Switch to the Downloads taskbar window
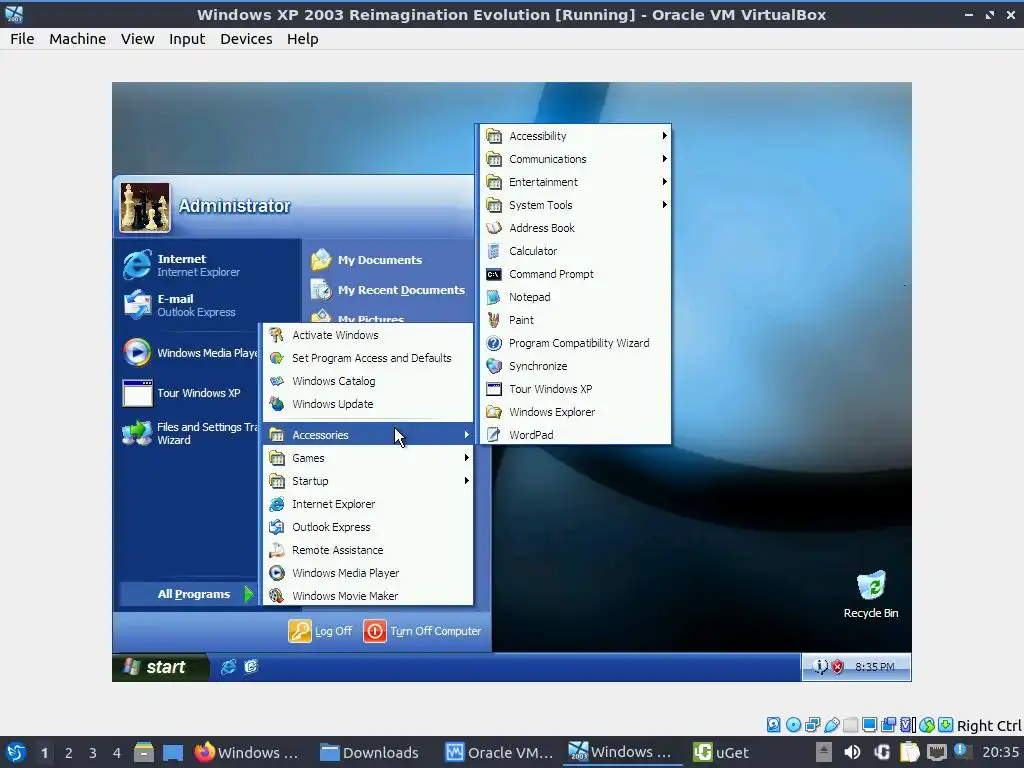Image resolution: width=1024 pixels, height=768 pixels. pyautogui.click(x=370, y=753)
